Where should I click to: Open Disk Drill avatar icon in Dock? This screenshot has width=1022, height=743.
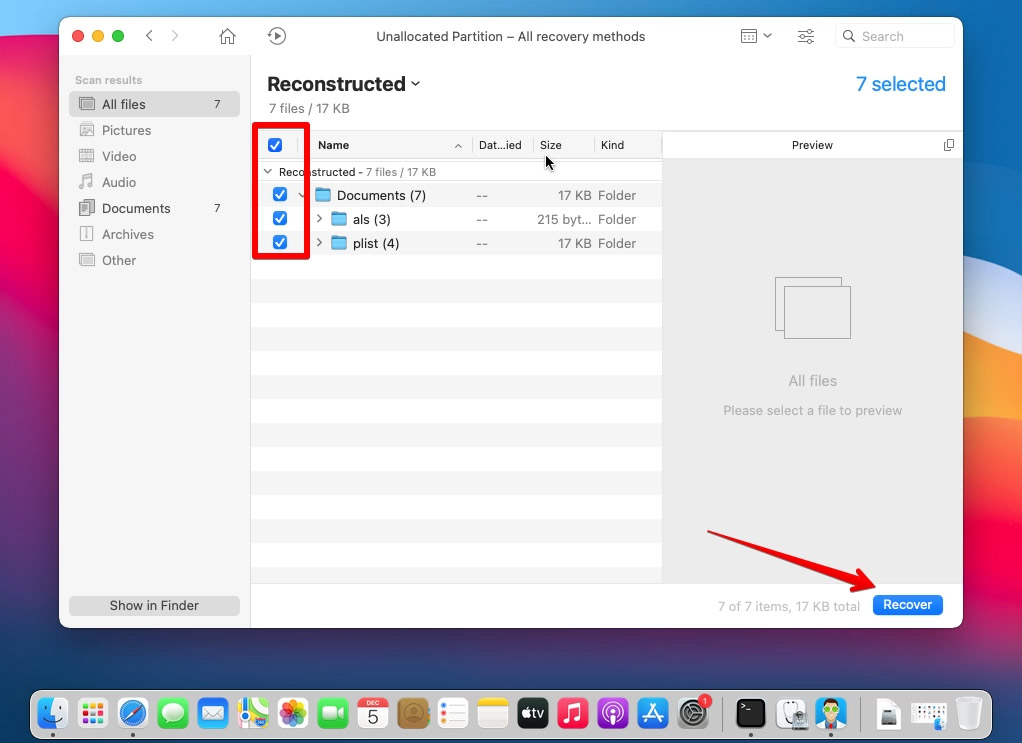coord(831,713)
